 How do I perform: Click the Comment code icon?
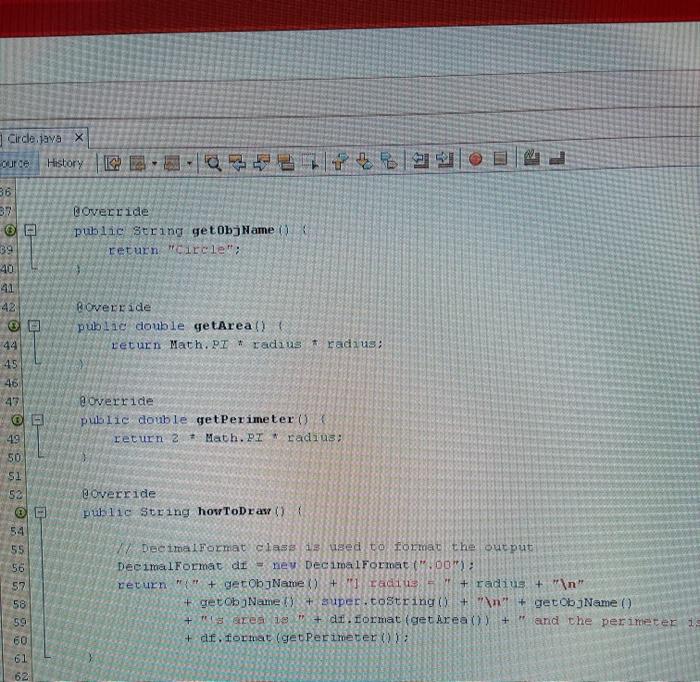pyautogui.click(x=531, y=158)
